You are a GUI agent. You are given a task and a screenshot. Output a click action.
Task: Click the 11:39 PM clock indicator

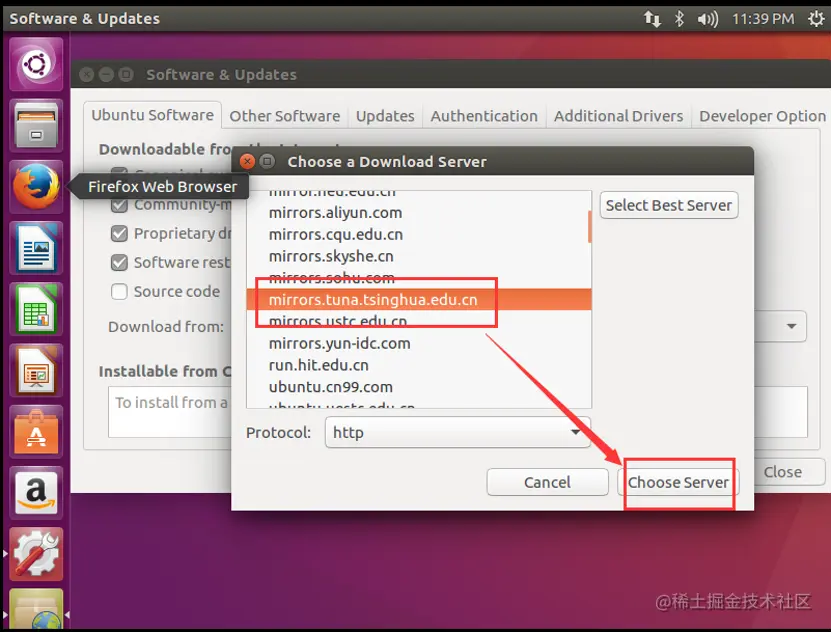(x=763, y=19)
